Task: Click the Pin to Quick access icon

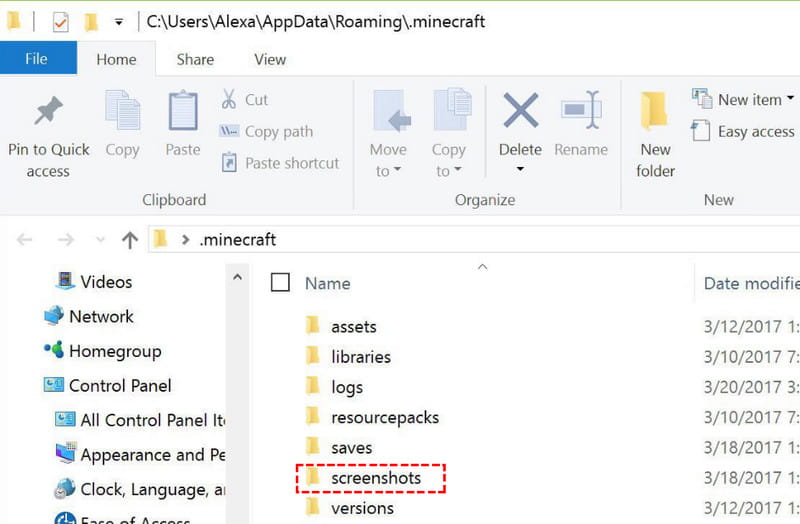Action: (x=48, y=110)
